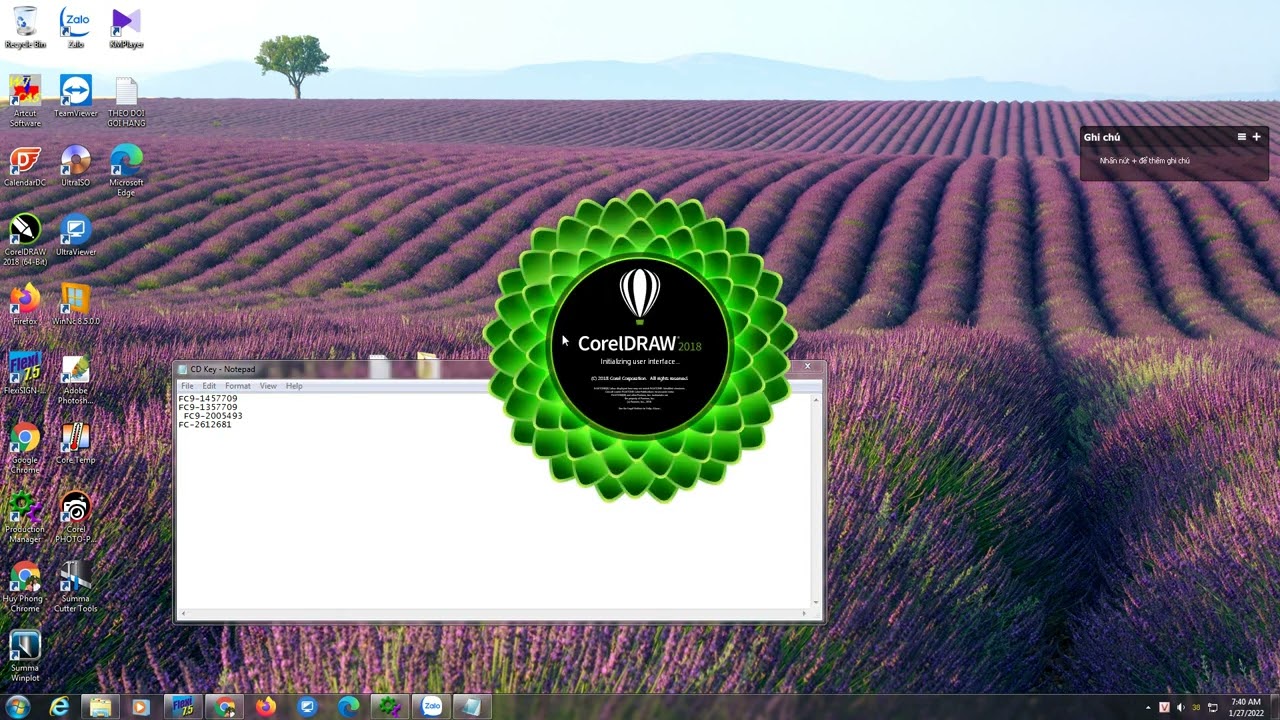The image size is (1280, 720).
Task: Open Notepad's Format menu
Action: (238, 386)
